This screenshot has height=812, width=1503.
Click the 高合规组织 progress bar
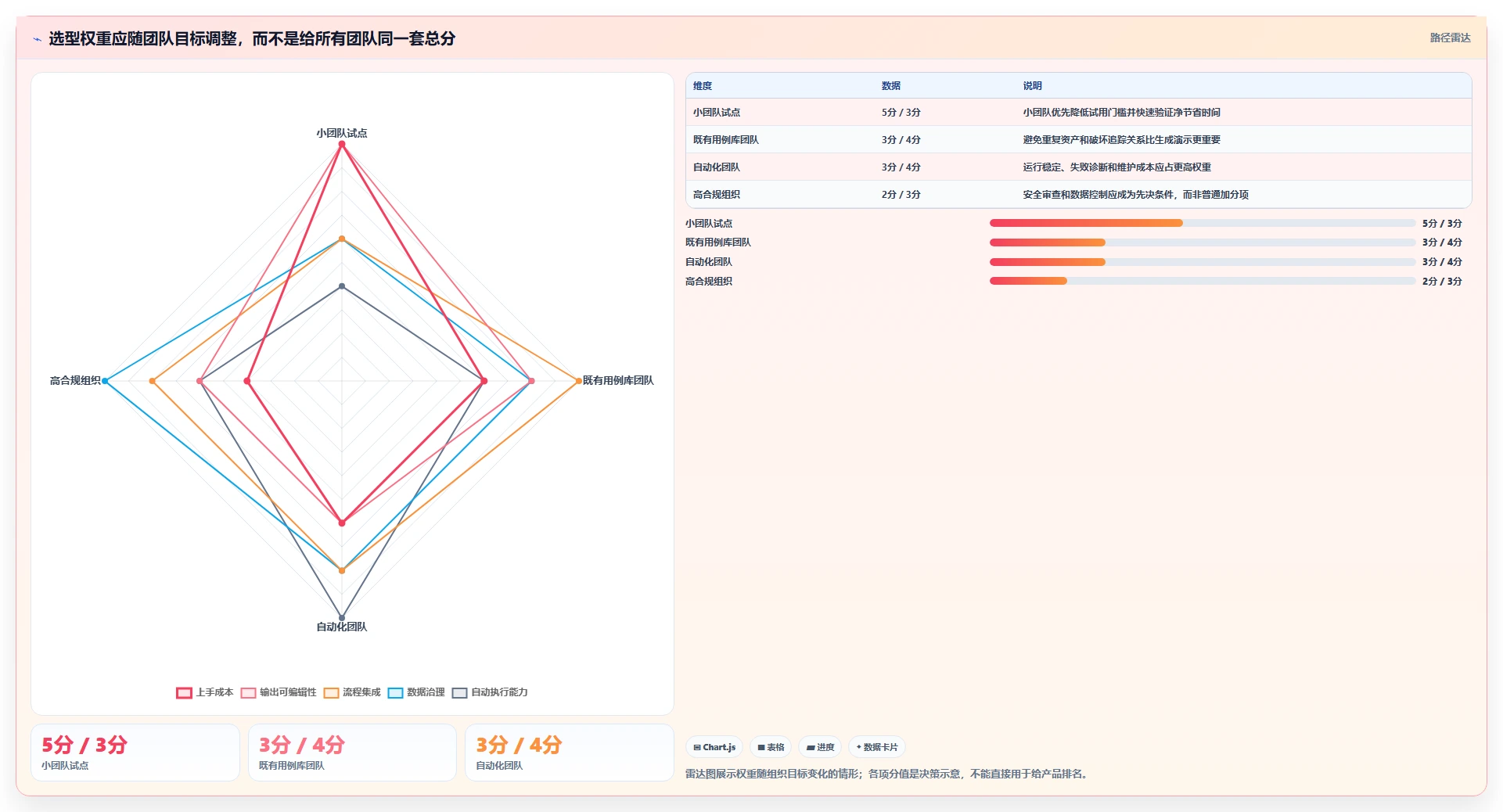point(1203,281)
